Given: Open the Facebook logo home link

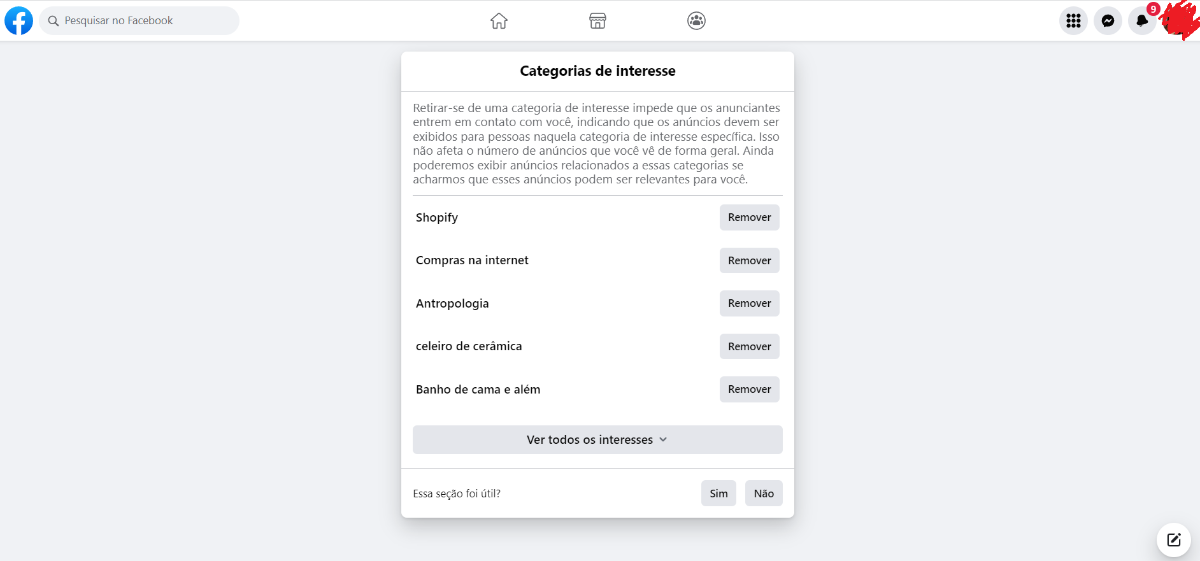Looking at the screenshot, I should [19, 20].
